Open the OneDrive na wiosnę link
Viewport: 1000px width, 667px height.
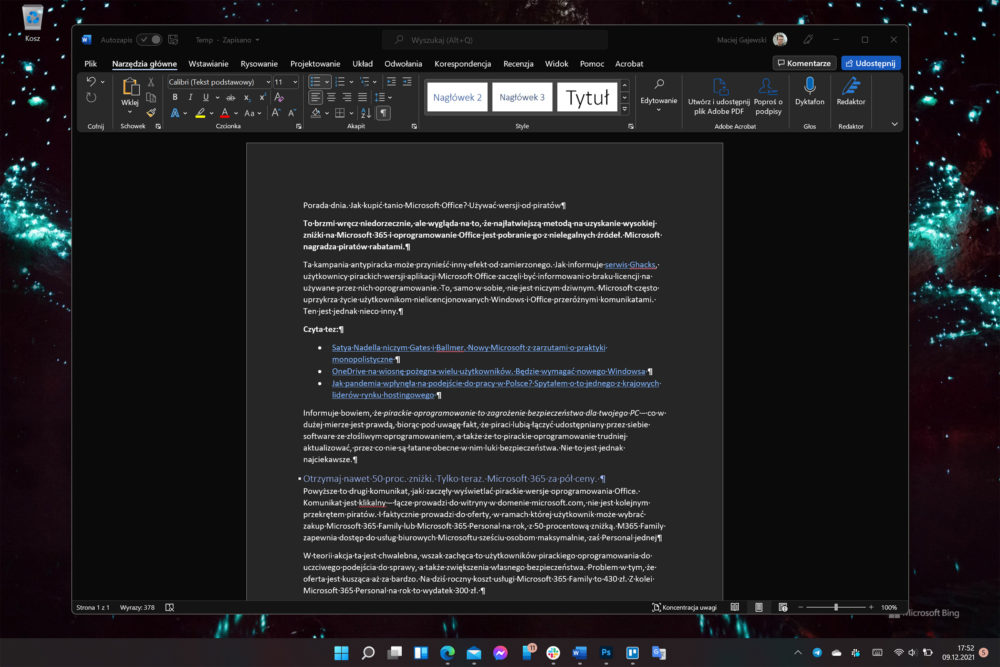coord(489,371)
